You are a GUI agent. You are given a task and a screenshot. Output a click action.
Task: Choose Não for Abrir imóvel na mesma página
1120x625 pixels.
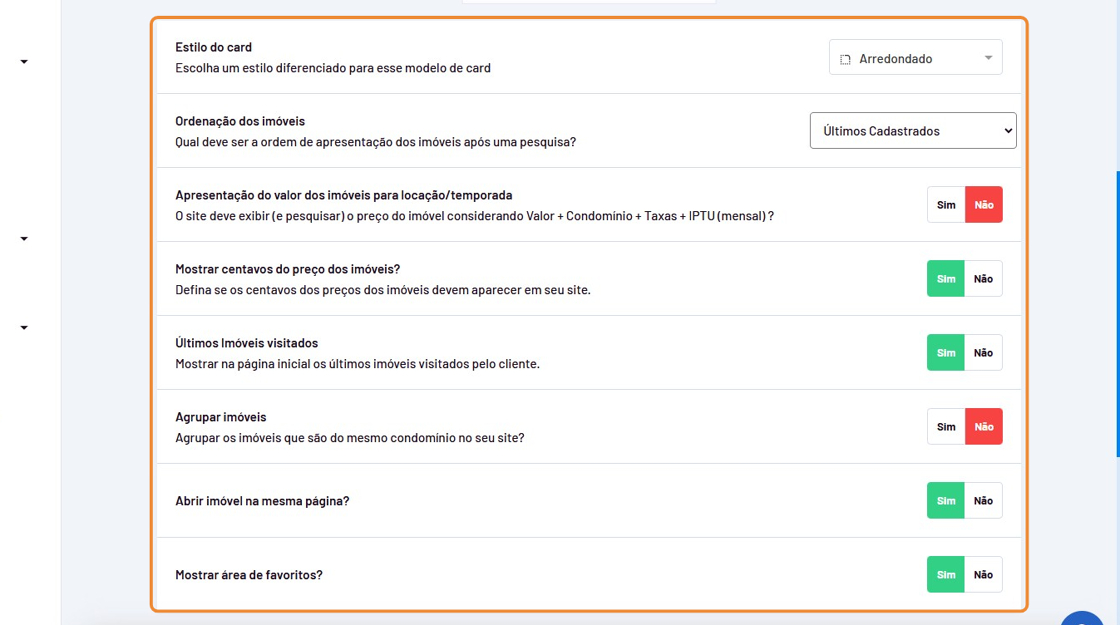pyautogui.click(x=984, y=501)
